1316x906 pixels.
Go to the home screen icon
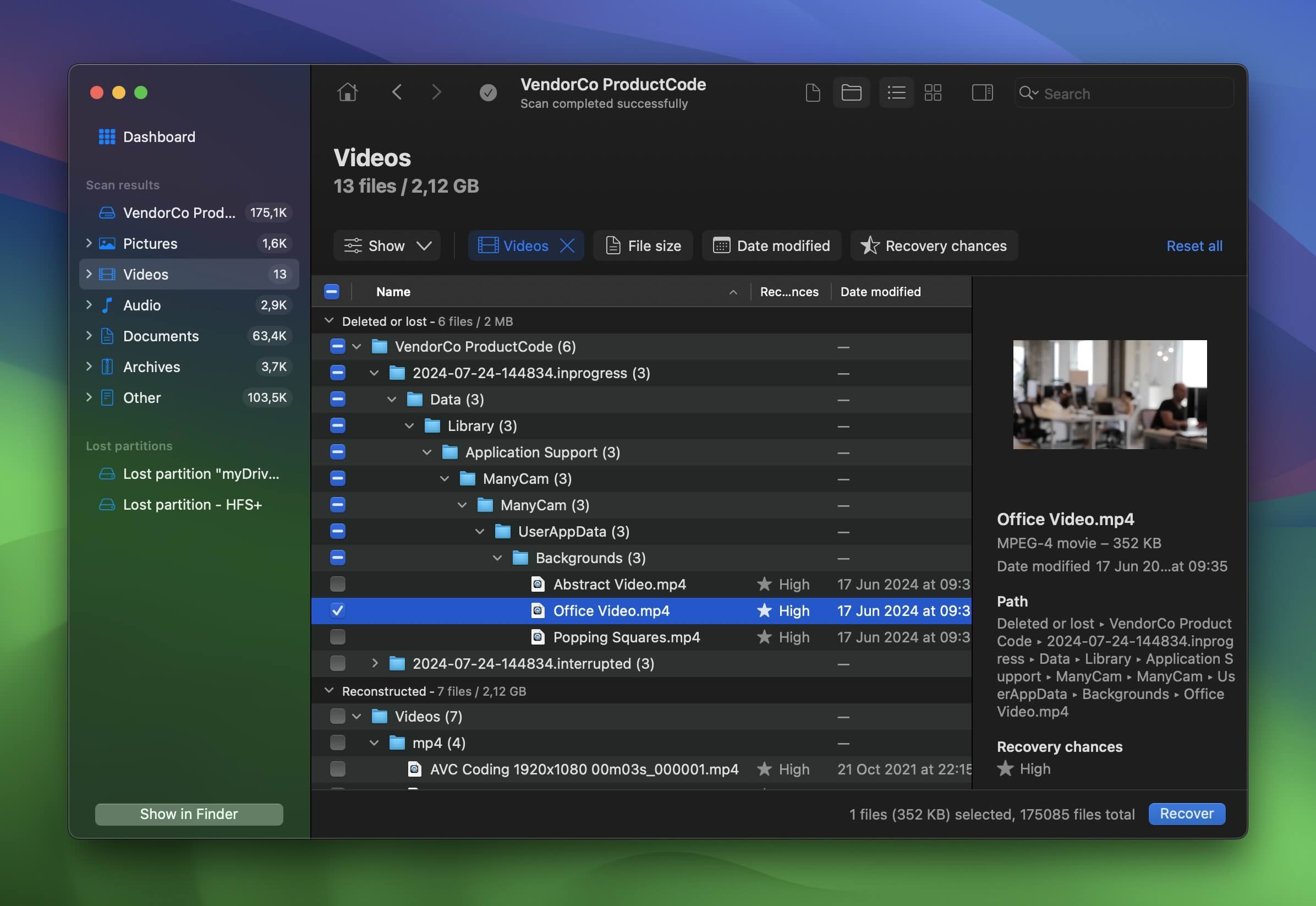[x=347, y=92]
